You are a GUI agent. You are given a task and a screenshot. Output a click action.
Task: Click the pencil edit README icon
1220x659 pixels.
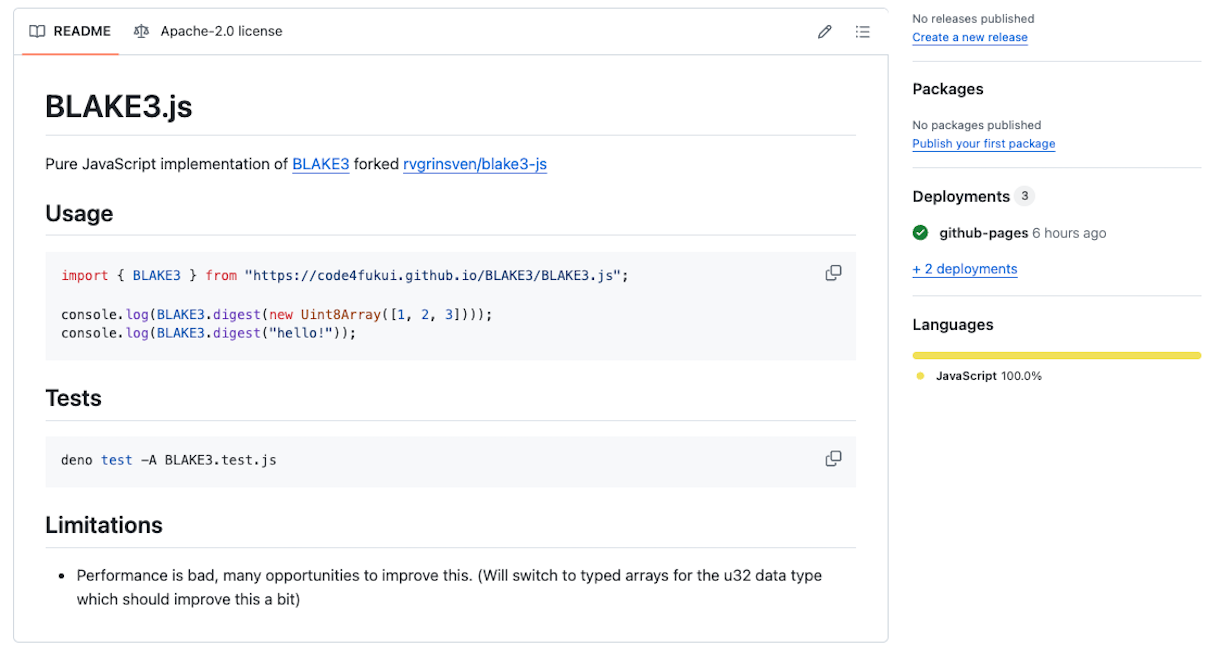click(824, 32)
